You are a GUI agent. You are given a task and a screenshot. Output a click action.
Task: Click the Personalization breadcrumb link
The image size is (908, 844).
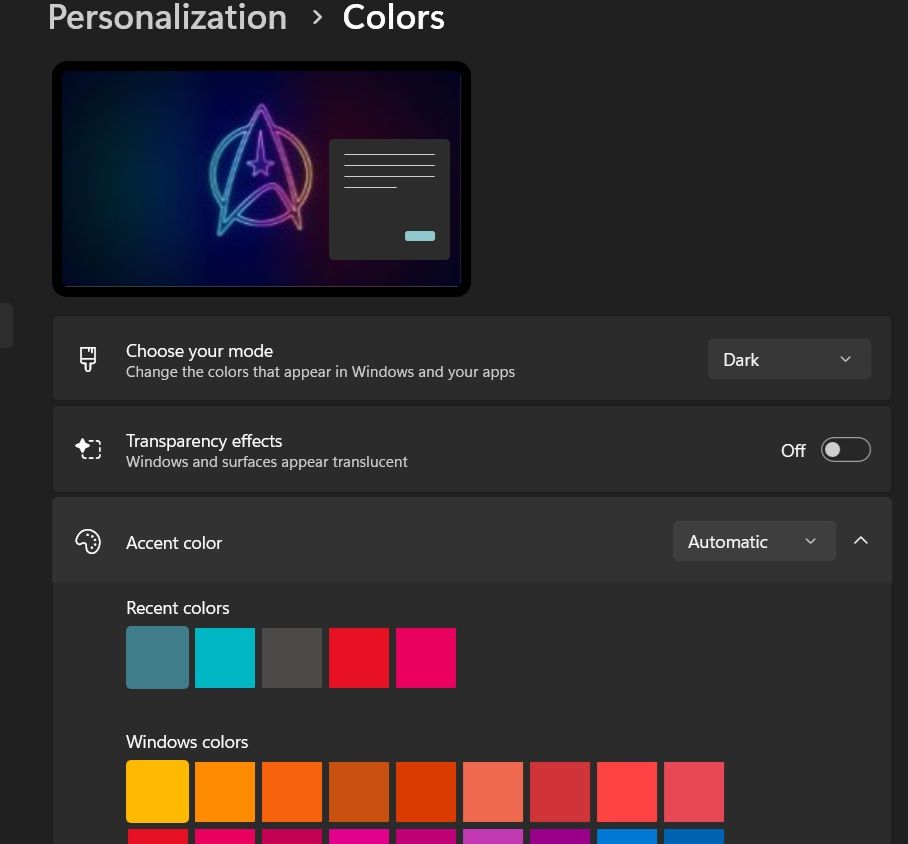coord(167,18)
